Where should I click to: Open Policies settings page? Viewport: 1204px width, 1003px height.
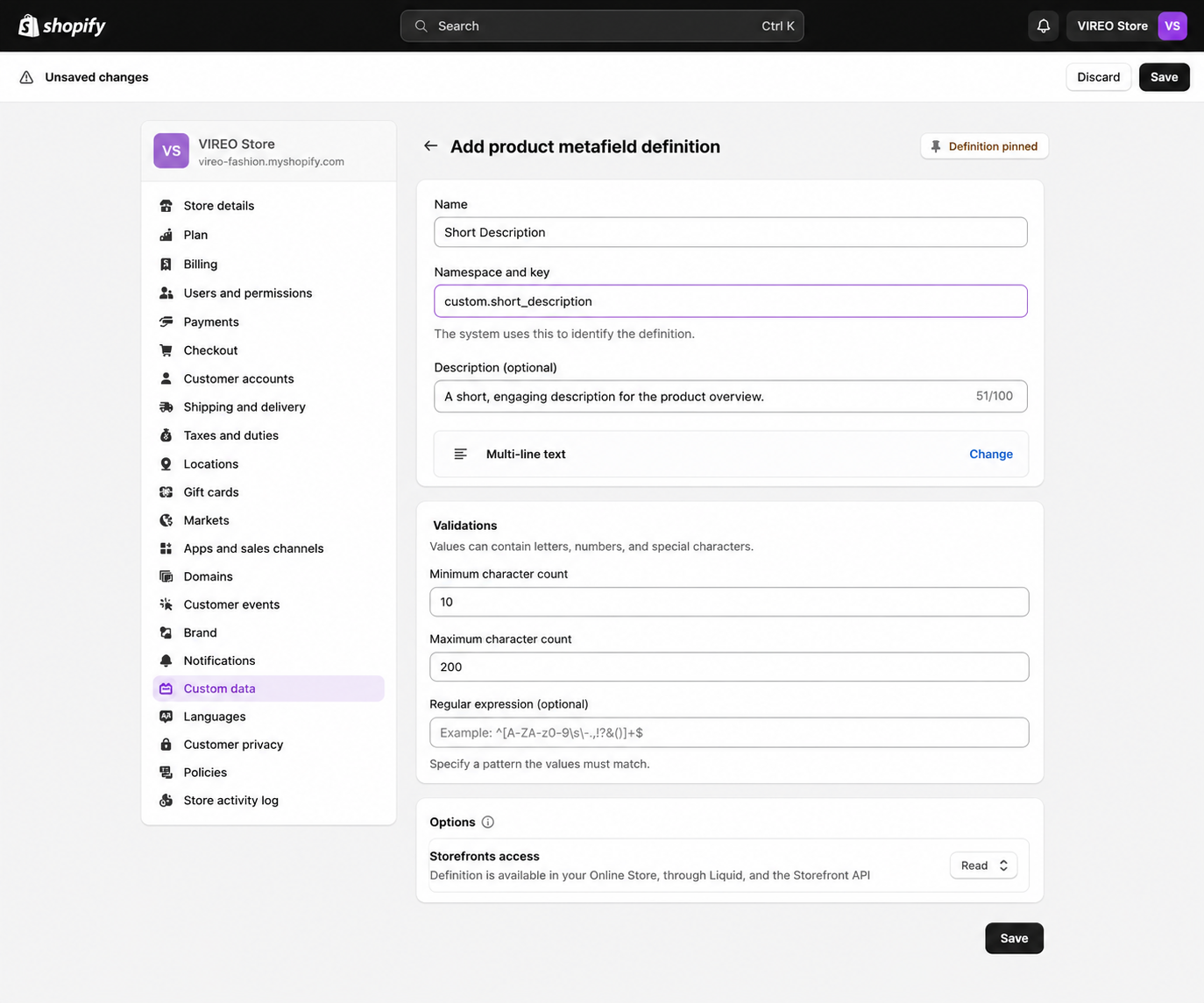268,773
